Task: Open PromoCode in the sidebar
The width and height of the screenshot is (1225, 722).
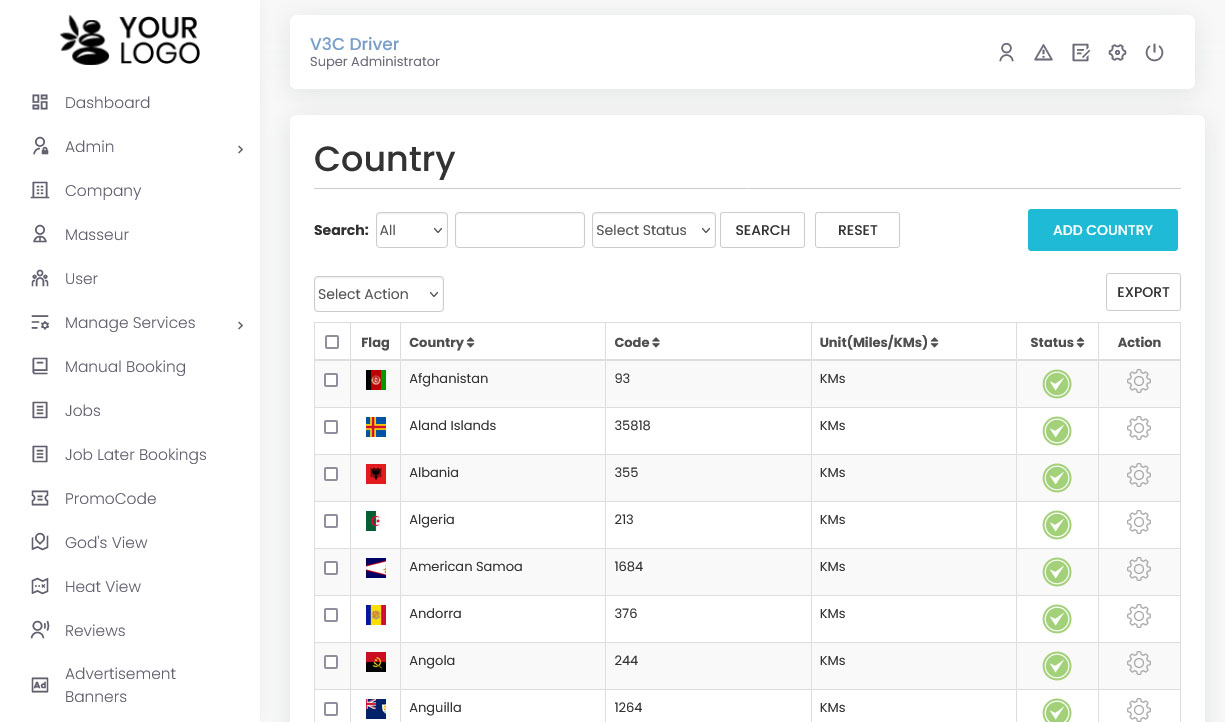Action: 111,498
